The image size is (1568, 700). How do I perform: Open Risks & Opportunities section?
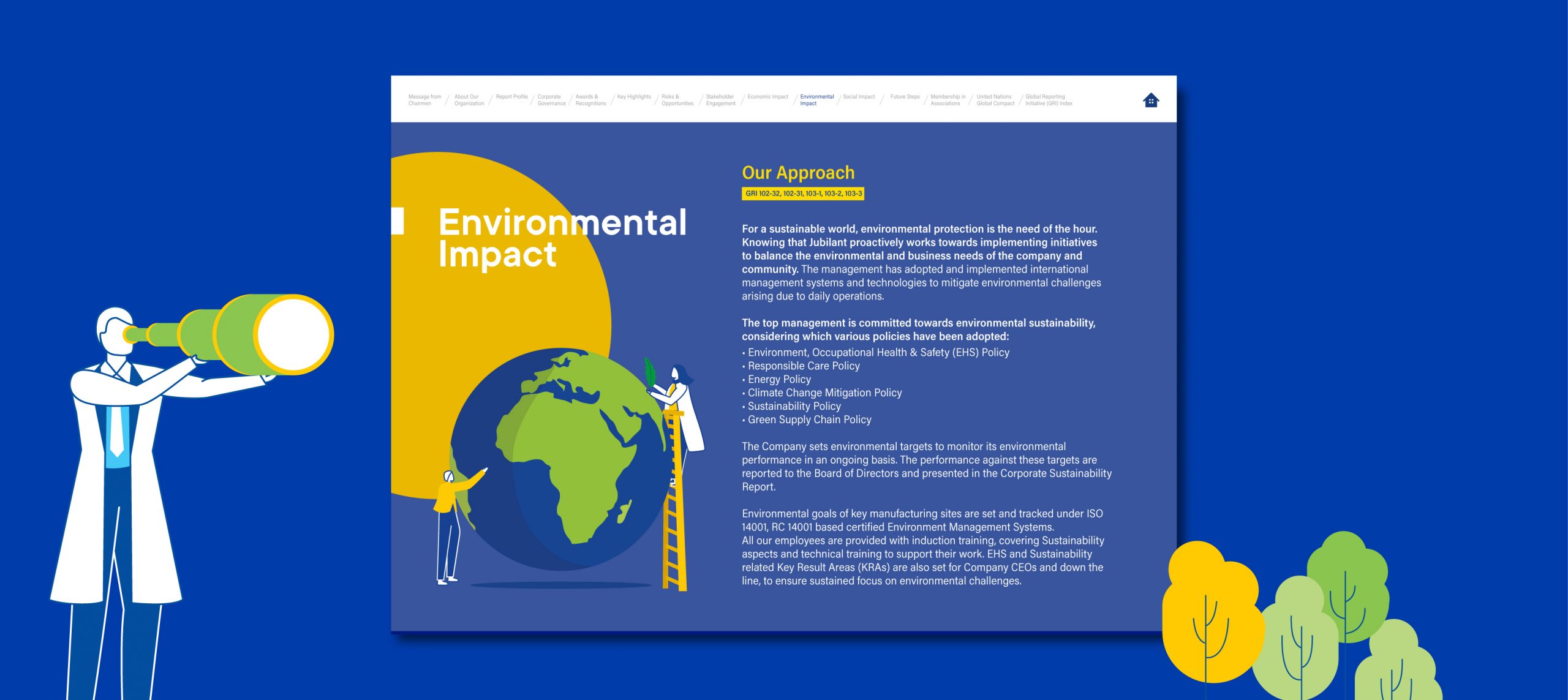pyautogui.click(x=677, y=100)
